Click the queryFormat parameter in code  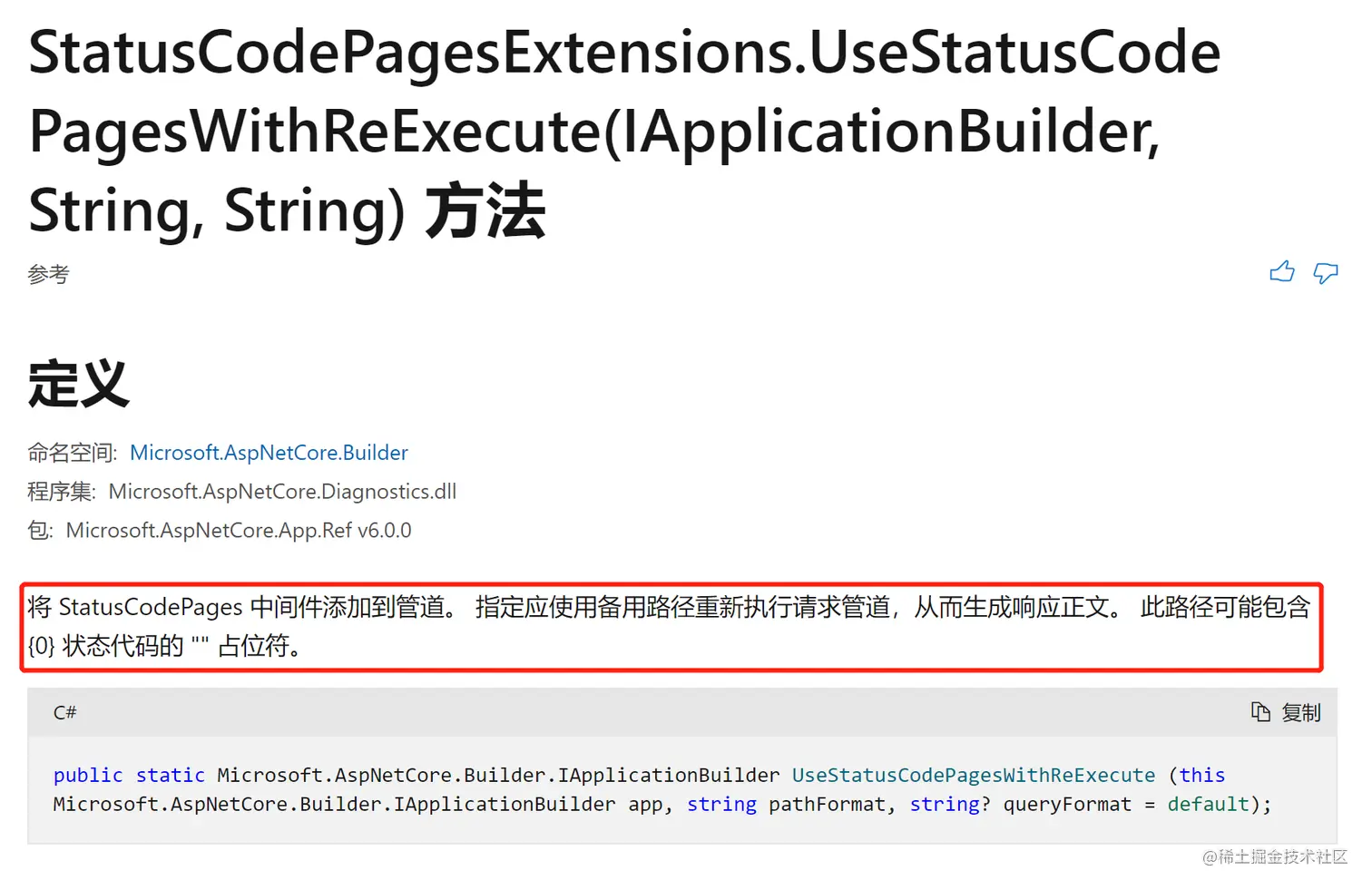click(1067, 805)
